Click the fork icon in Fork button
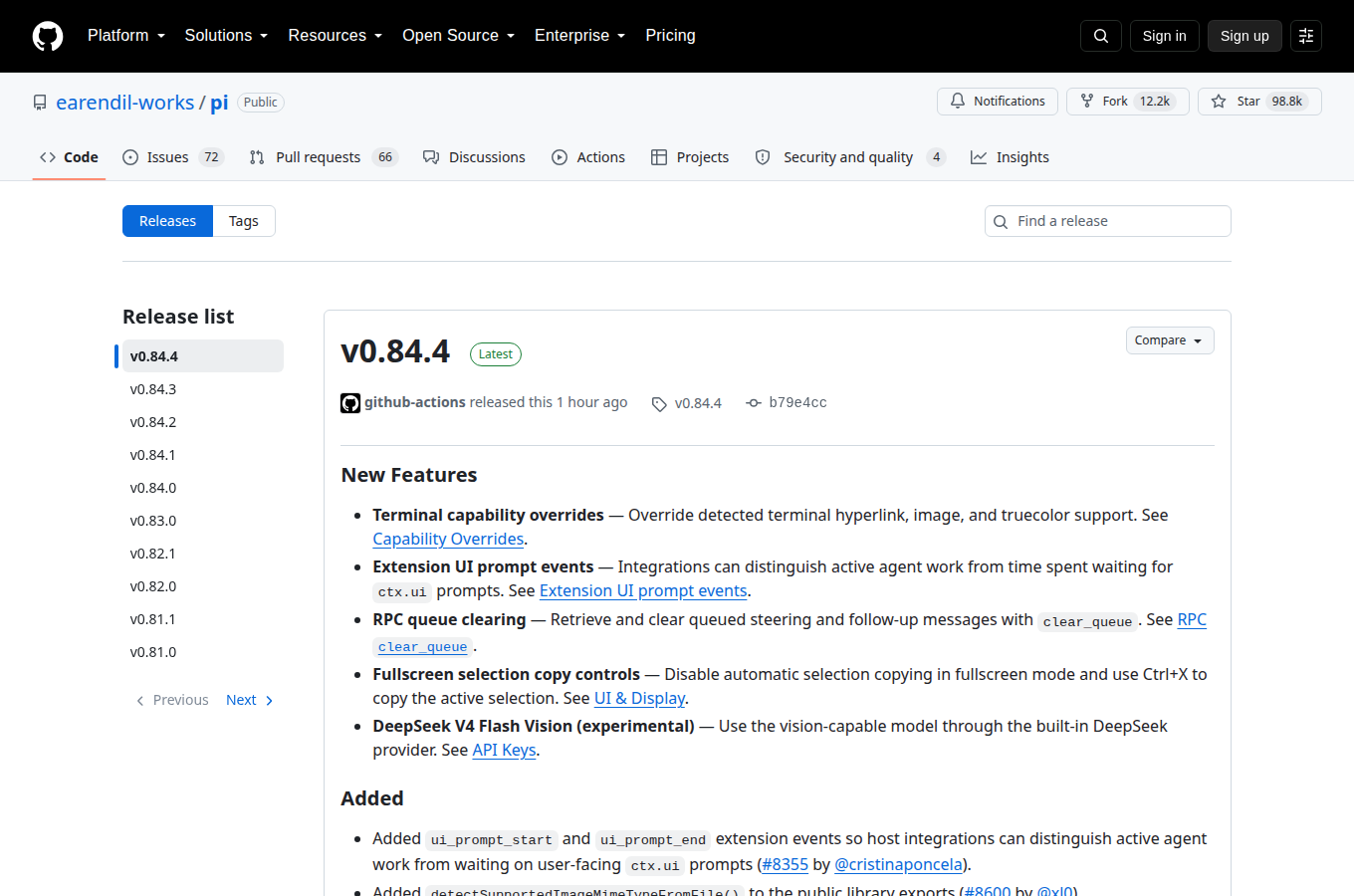The height and width of the screenshot is (896, 1354). (x=1087, y=101)
